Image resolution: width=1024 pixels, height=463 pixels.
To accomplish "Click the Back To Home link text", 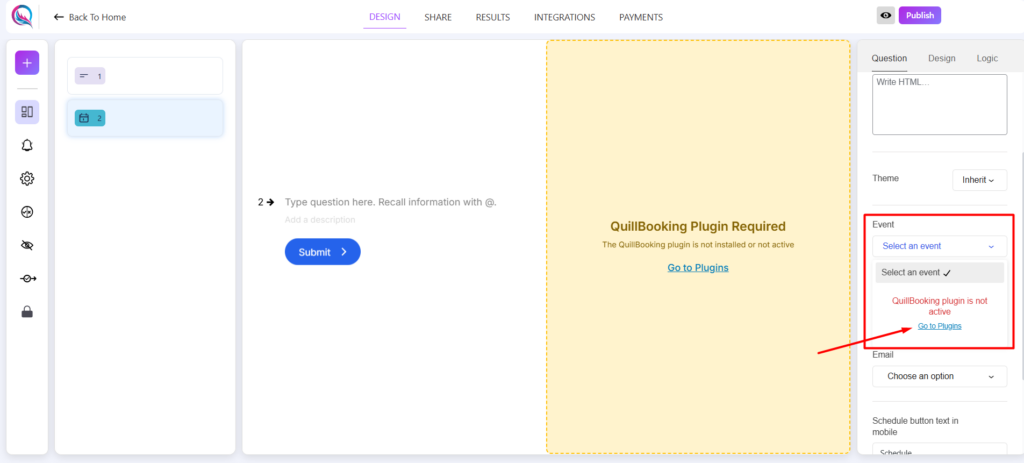I will pyautogui.click(x=97, y=17).
